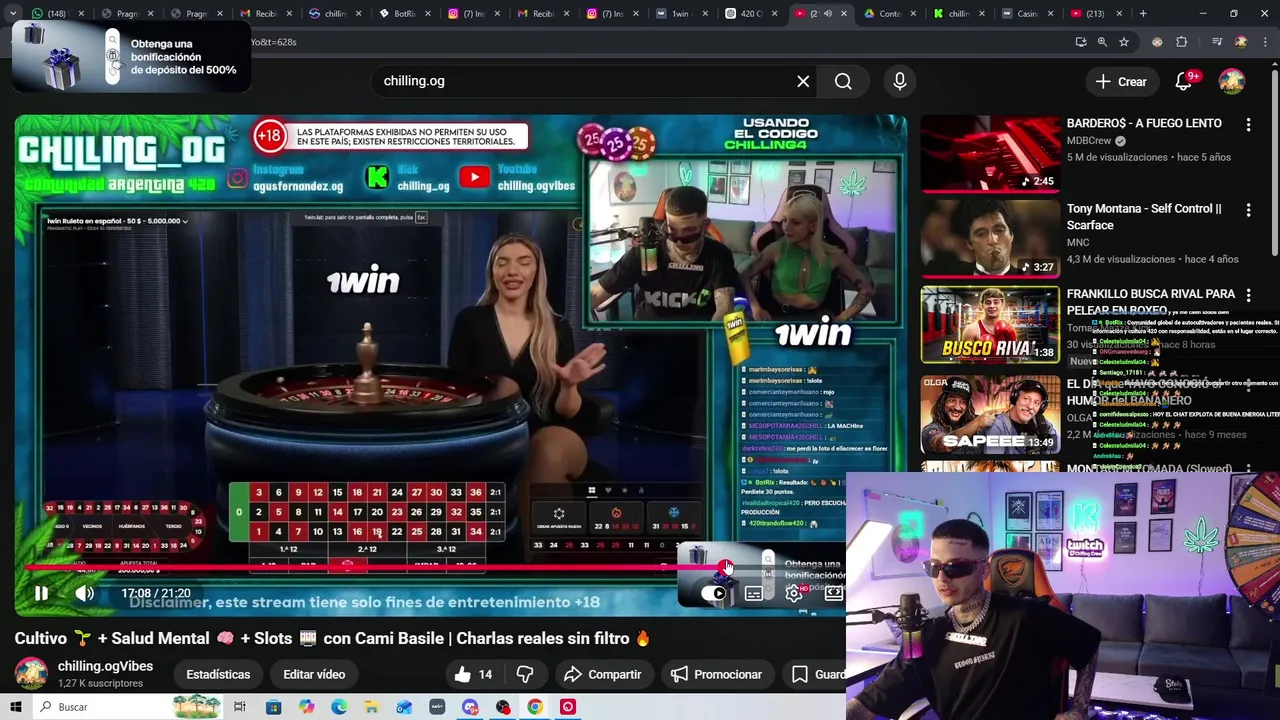Image resolution: width=1280 pixels, height=720 pixels.
Task: Share the video with the Compartir button
Action: pos(602,674)
